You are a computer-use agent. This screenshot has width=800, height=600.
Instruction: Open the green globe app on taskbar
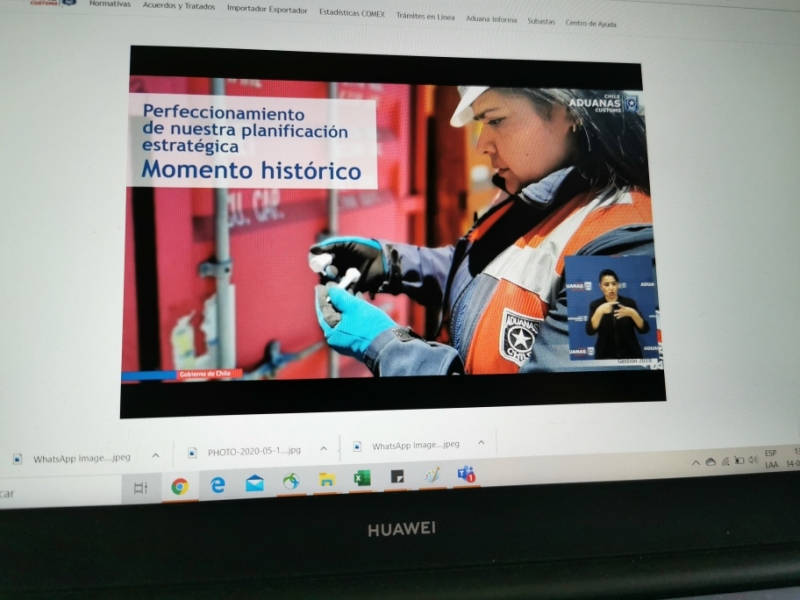pos(291,481)
